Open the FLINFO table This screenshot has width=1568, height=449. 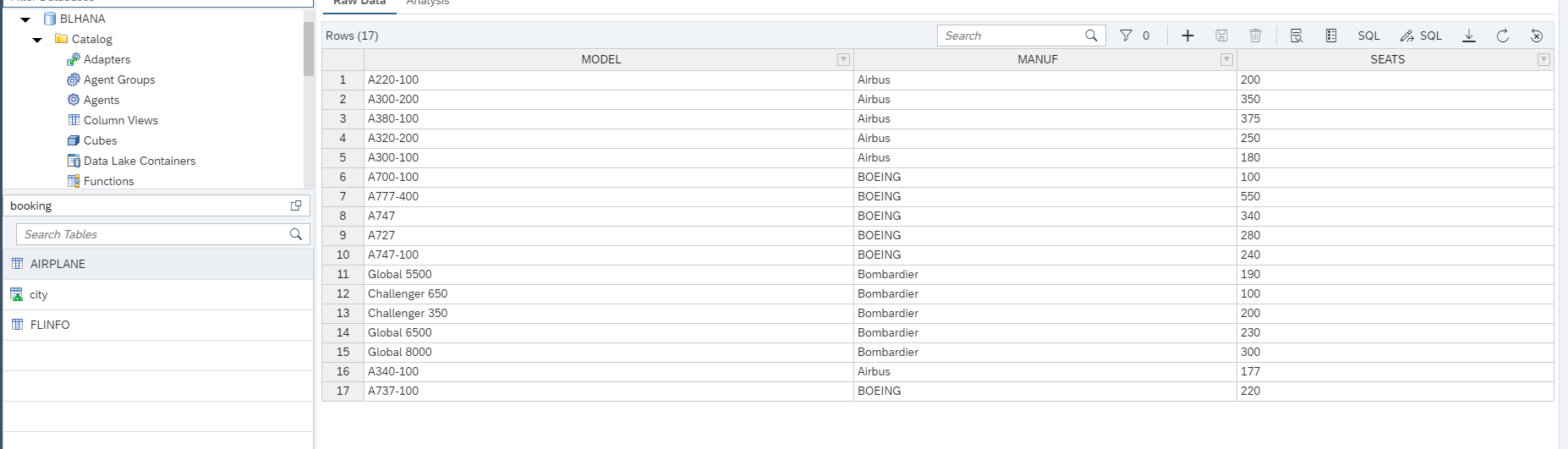coord(50,325)
